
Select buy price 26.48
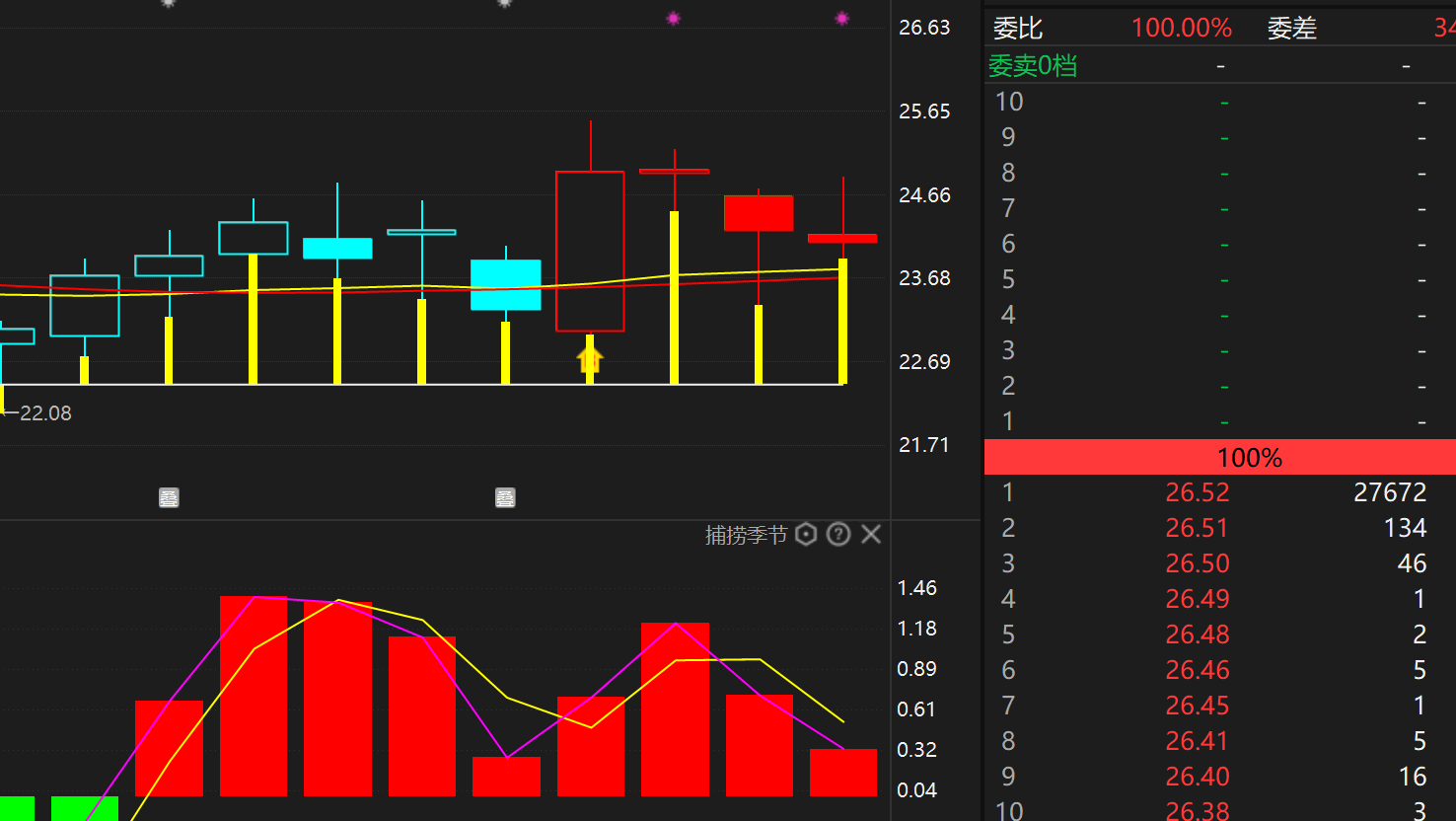pos(1198,634)
